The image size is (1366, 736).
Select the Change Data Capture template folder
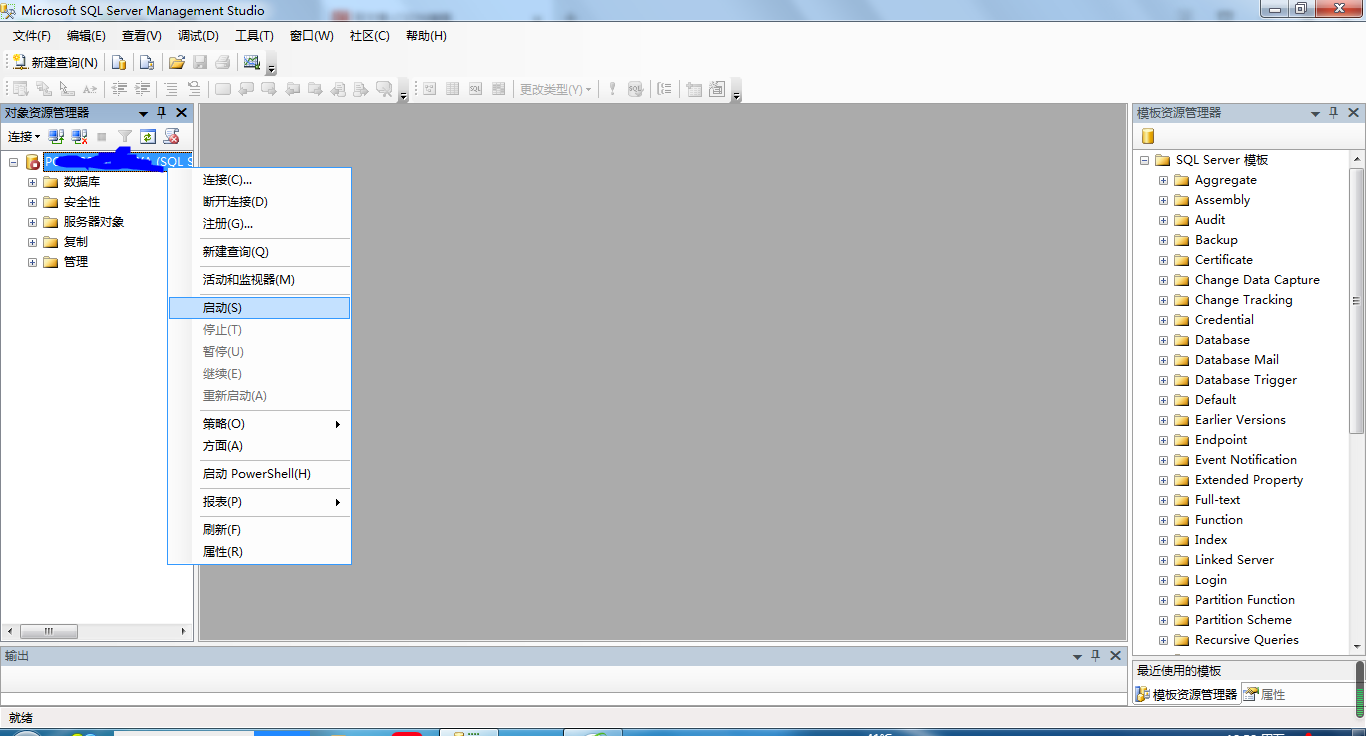point(1257,280)
